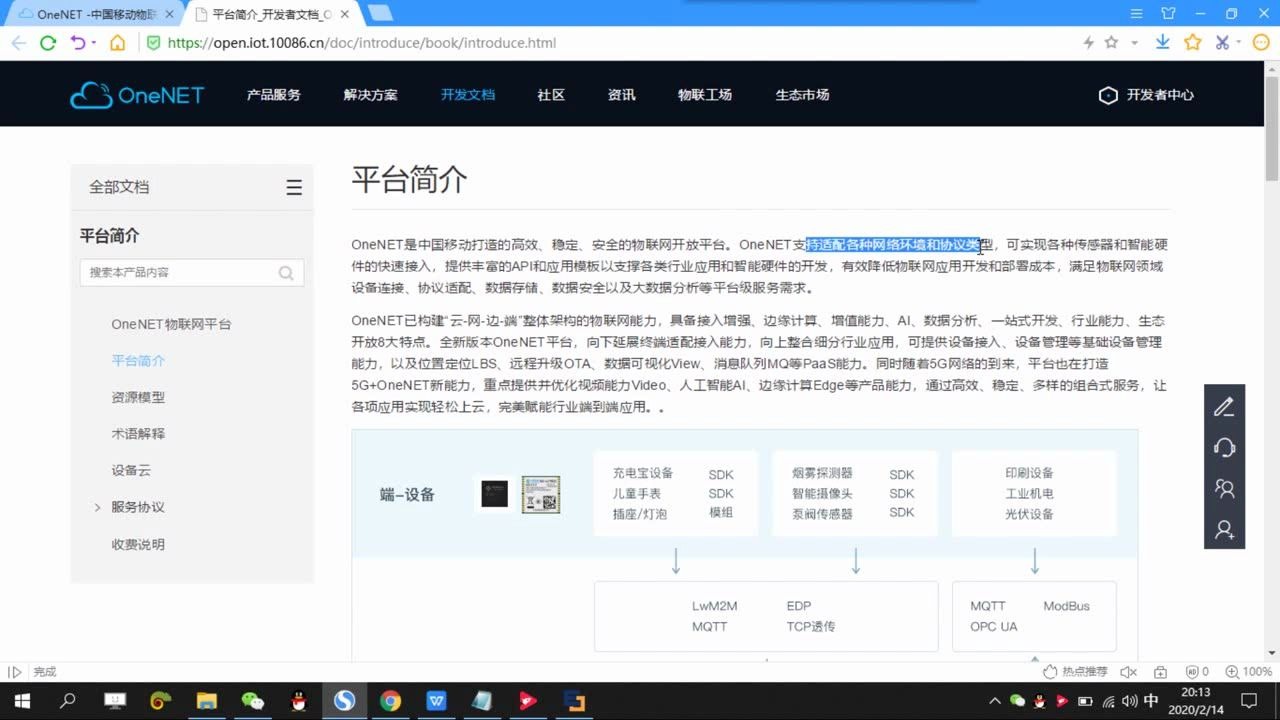Open 设备云 sidebar entry
The image size is (1280, 720).
[x=131, y=471]
